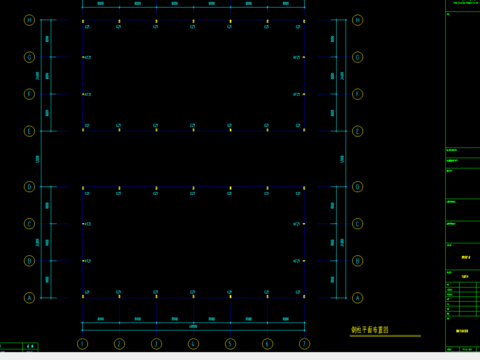Viewport: 480px width, 360px height.
Task: Click column grid bubble 6 at bottom
Action: coord(267,344)
